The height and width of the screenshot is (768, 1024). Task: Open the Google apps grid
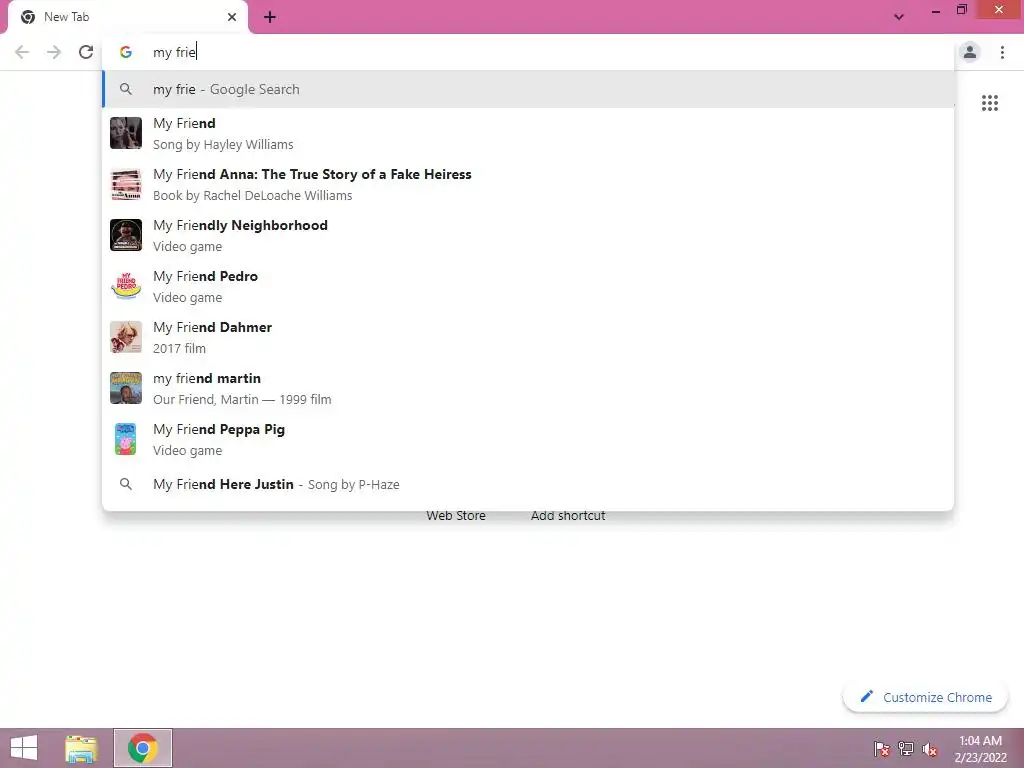pos(990,103)
